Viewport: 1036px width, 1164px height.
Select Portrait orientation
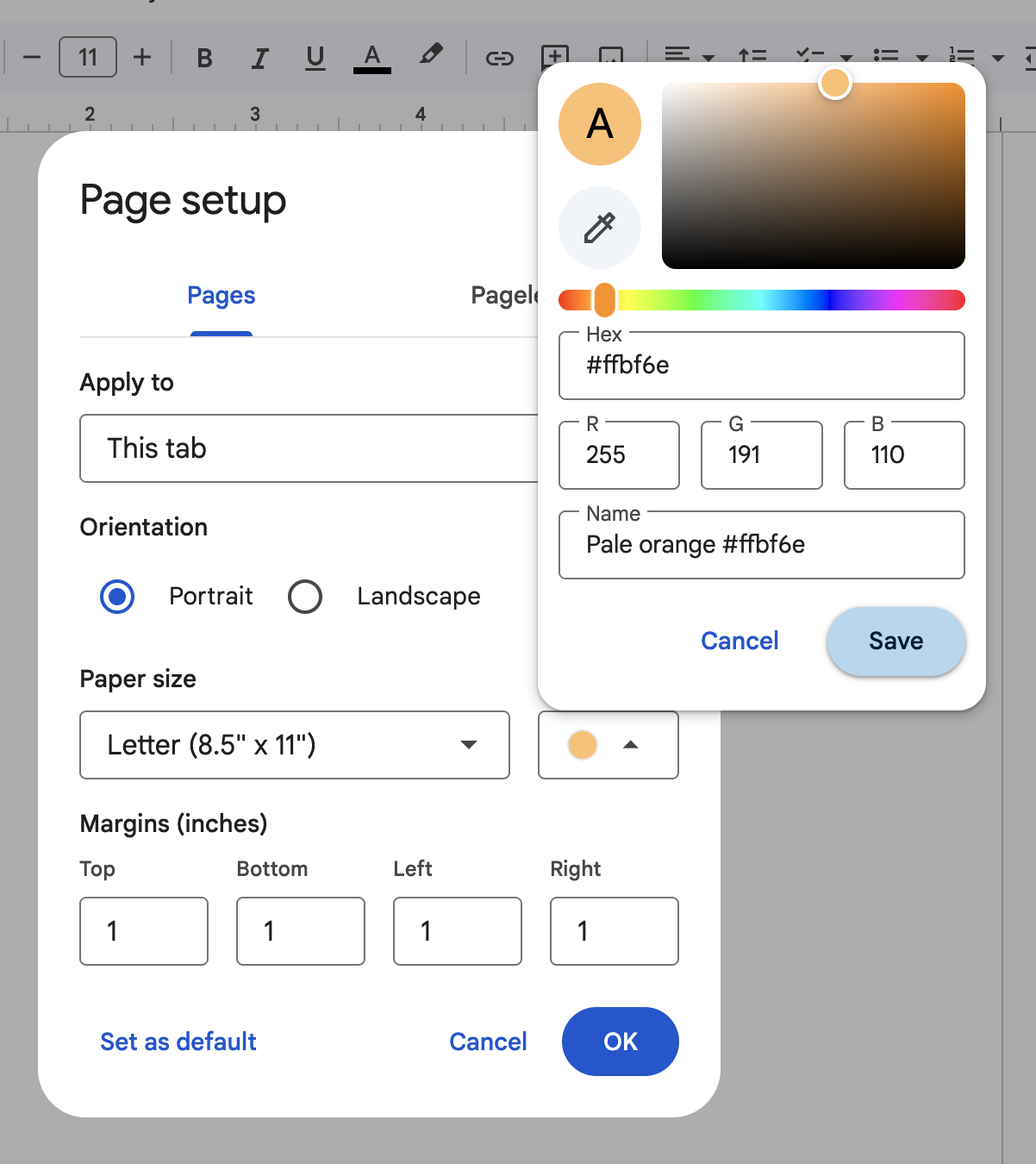[x=117, y=597]
